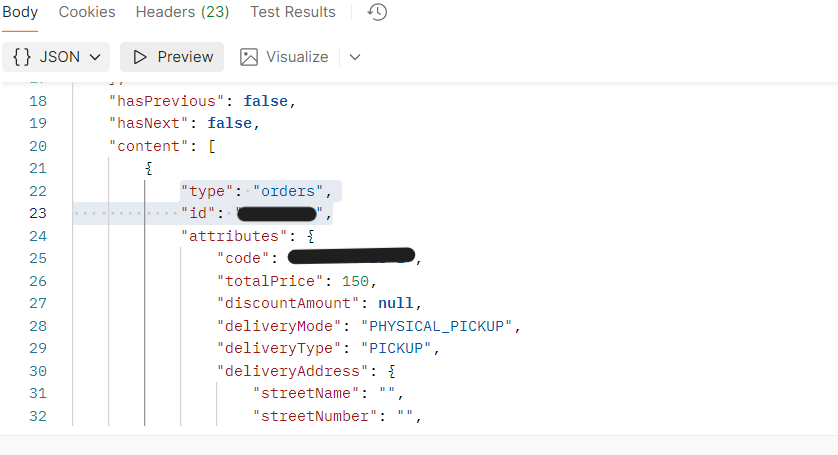Viewport: 838px width, 455px height.
Task: Click the Visualize image icon
Action: [249, 57]
